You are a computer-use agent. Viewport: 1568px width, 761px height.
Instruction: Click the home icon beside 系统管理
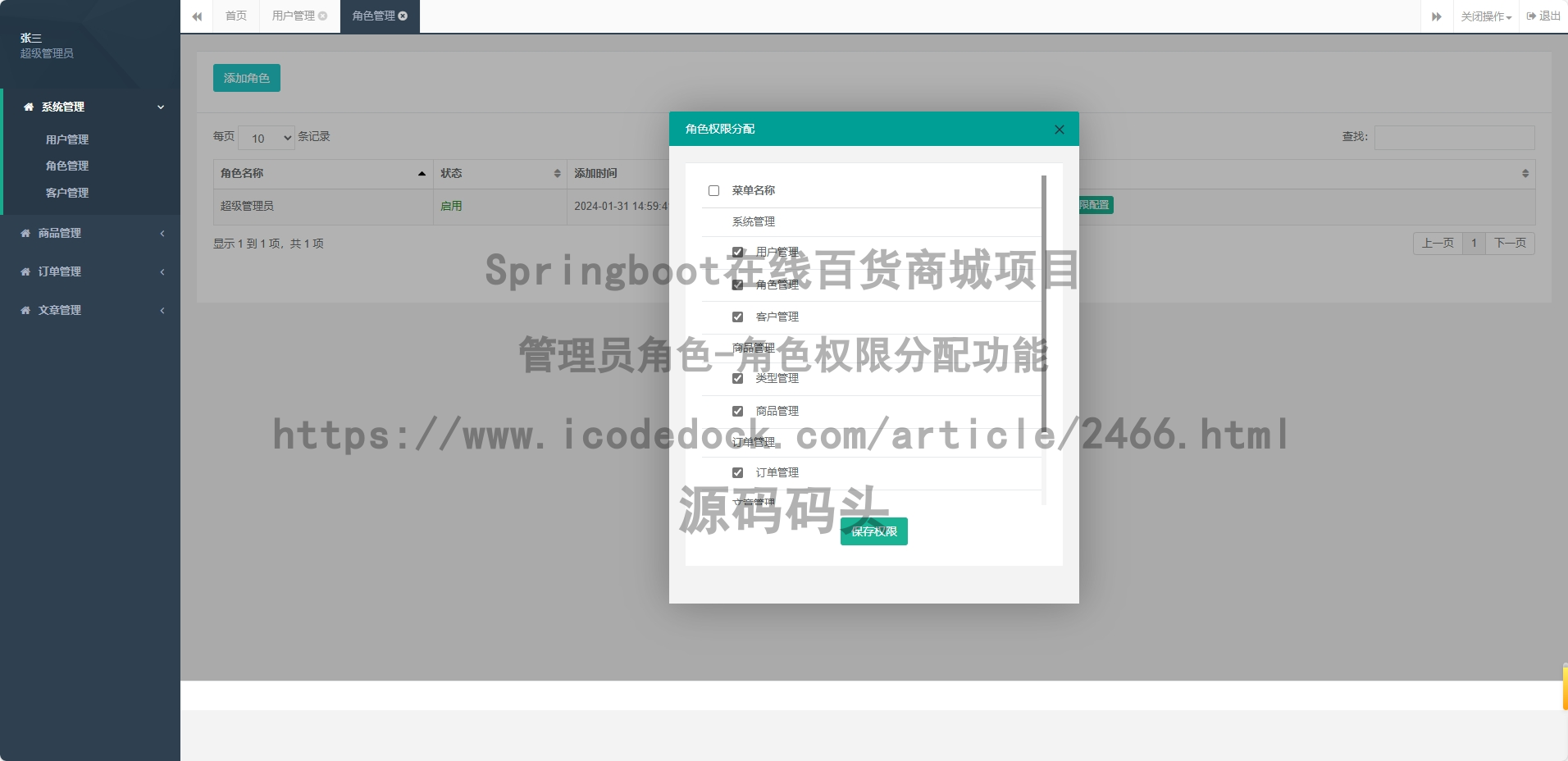coord(29,107)
